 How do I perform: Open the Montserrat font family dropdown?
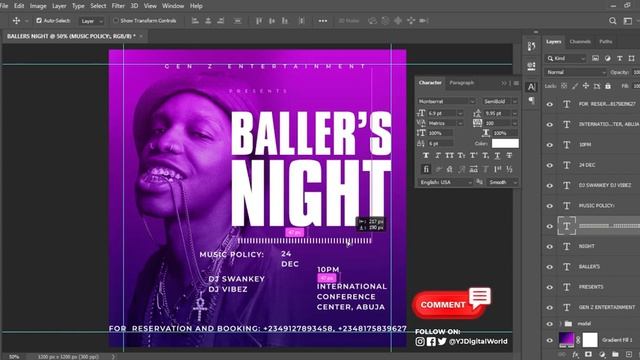pyautogui.click(x=447, y=101)
